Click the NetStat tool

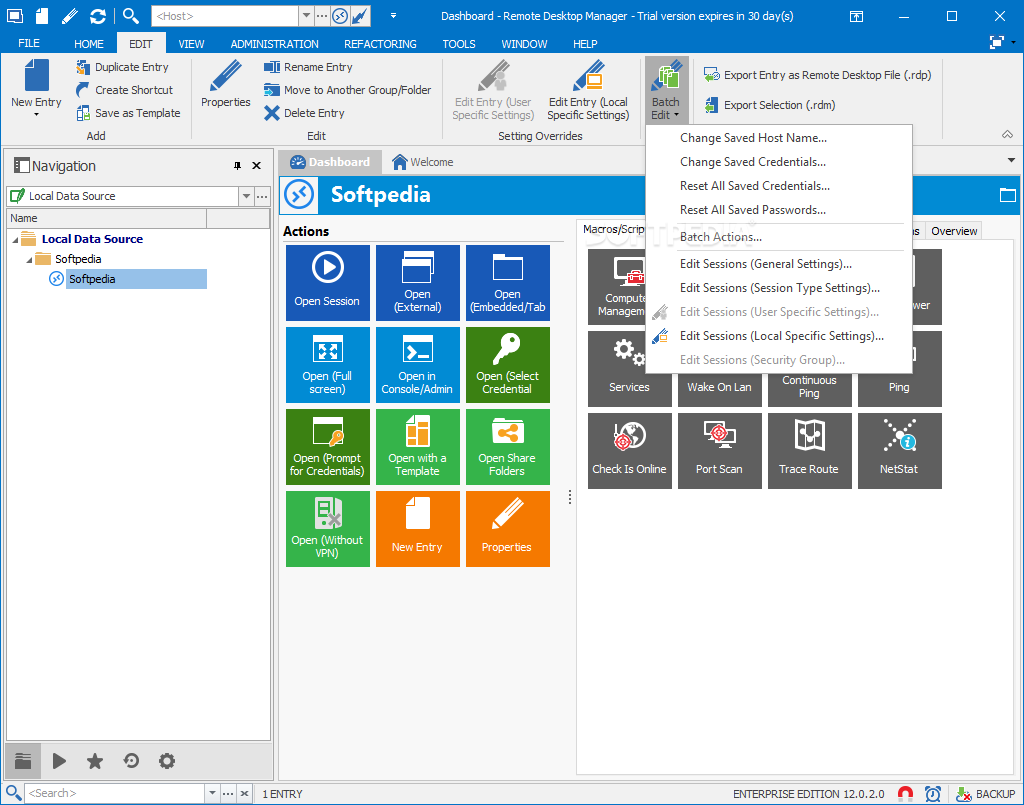[899, 450]
